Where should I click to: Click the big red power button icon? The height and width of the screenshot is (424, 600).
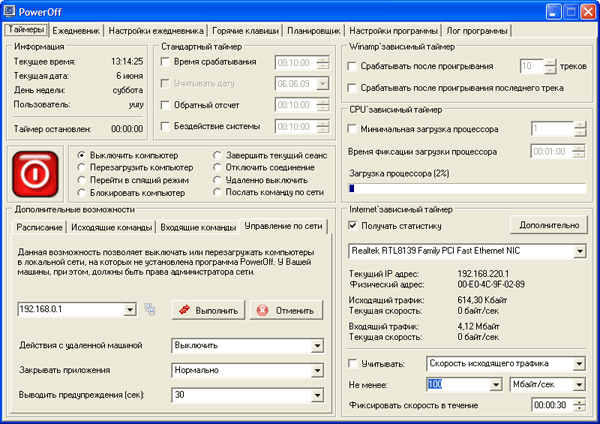tap(35, 174)
